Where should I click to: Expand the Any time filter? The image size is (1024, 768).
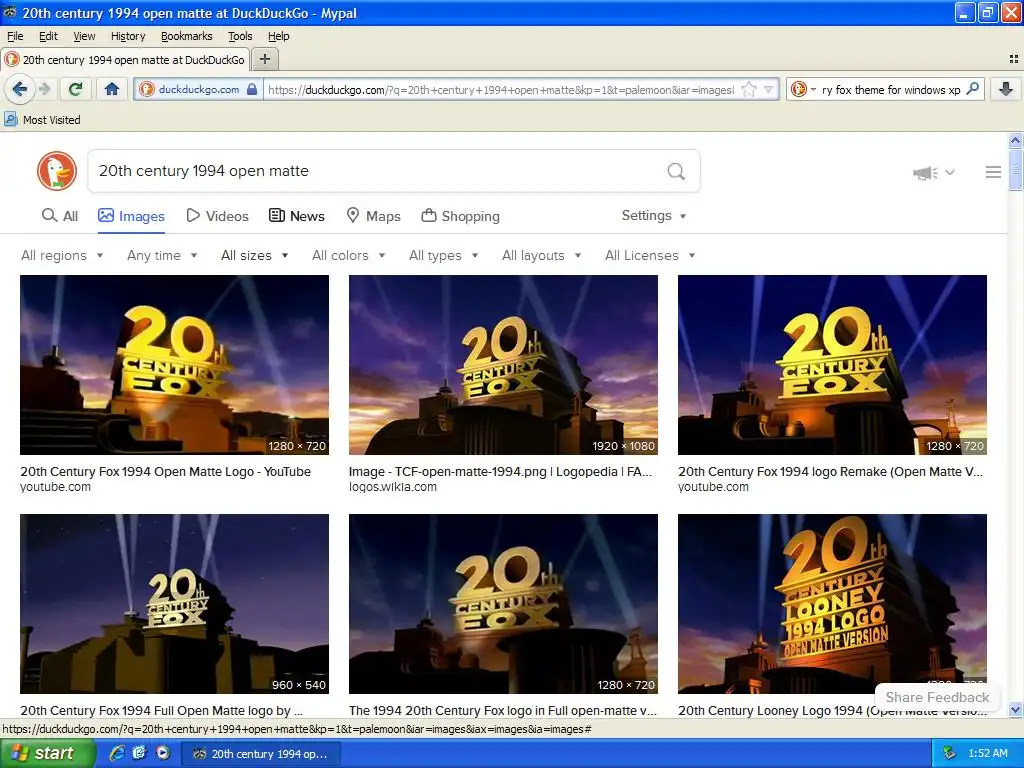tap(162, 255)
